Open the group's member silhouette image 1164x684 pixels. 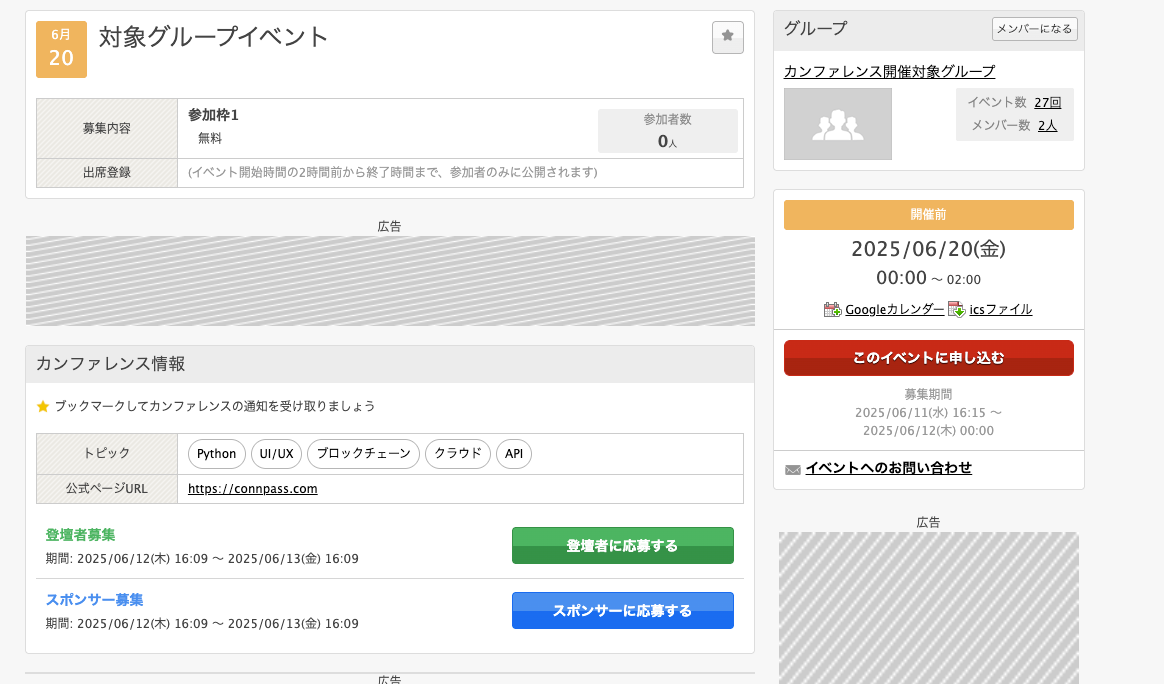837,124
